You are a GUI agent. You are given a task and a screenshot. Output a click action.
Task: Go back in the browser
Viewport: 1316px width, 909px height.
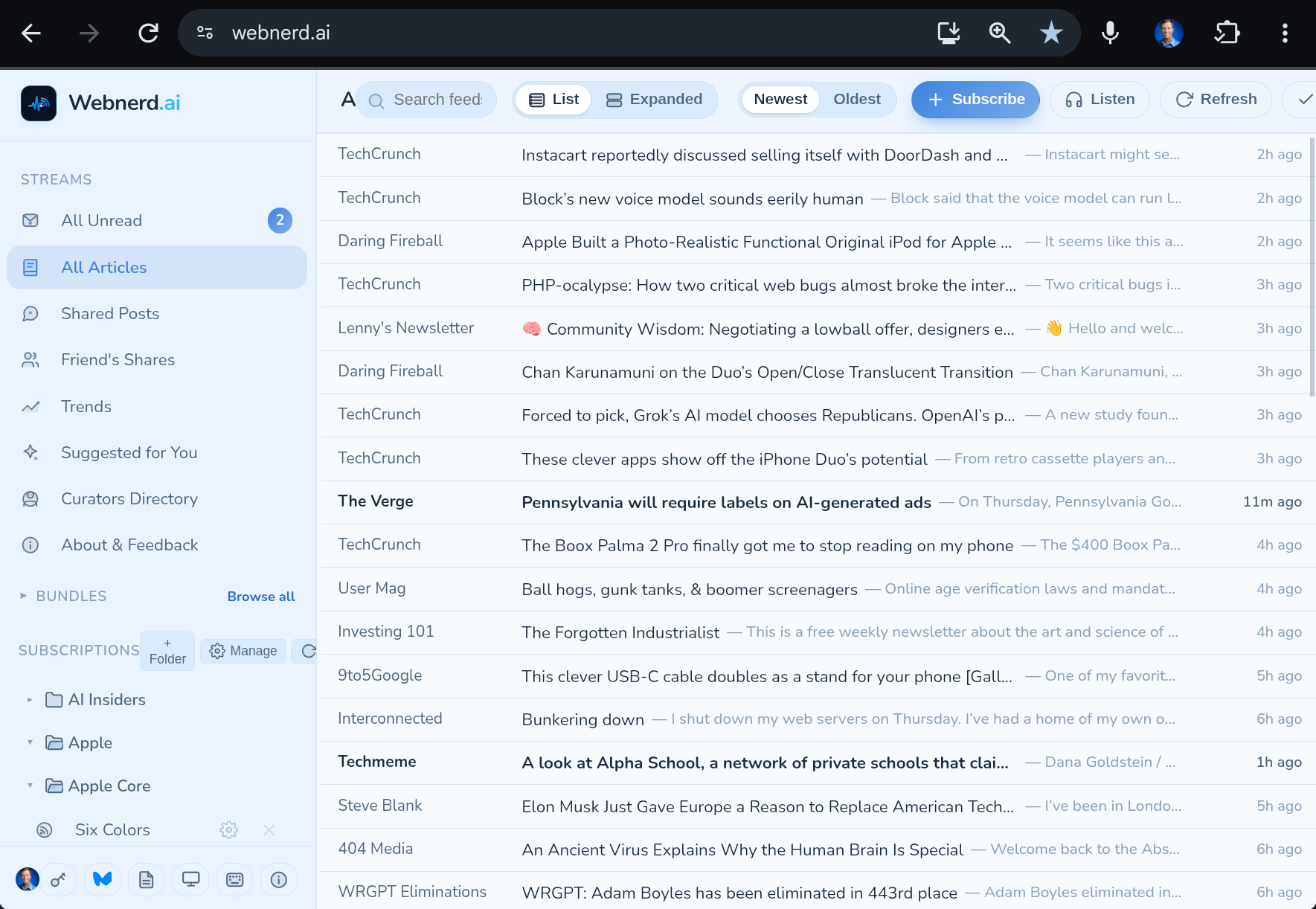click(x=31, y=33)
